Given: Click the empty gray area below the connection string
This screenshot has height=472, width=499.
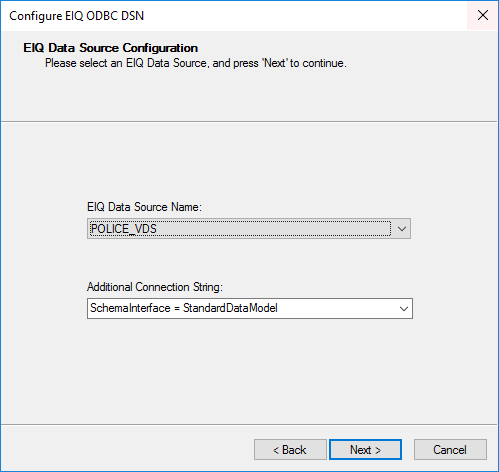Looking at the screenshot, I should click(250, 370).
